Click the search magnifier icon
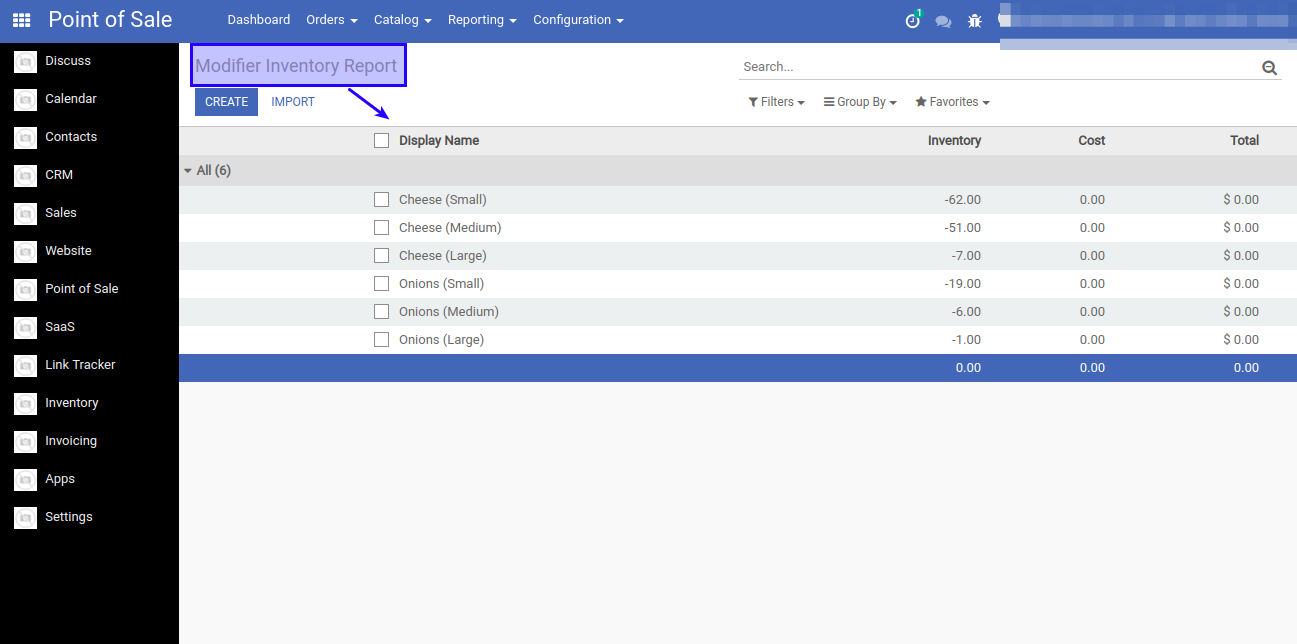Image resolution: width=1297 pixels, height=644 pixels. tap(1270, 67)
